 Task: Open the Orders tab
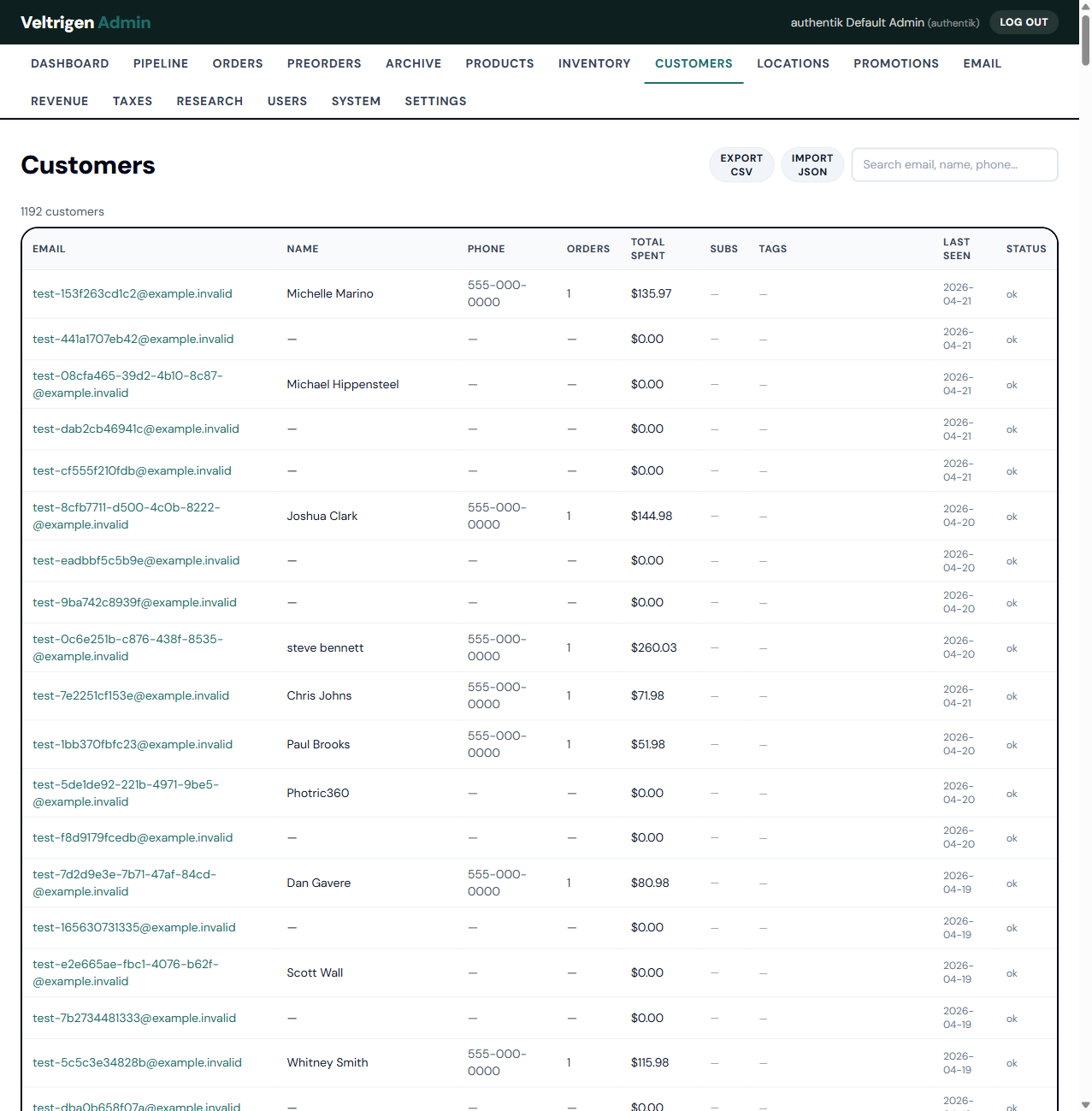pos(238,63)
